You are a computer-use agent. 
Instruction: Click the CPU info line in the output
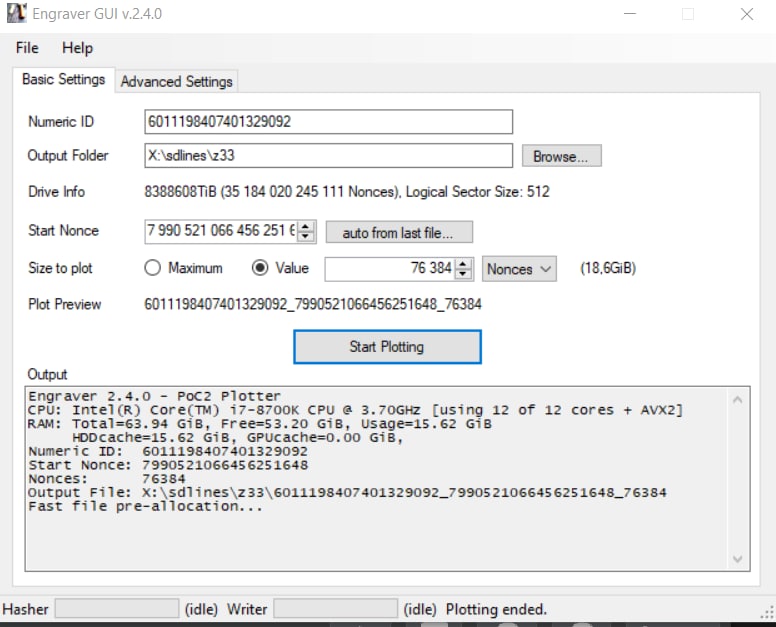click(x=355, y=410)
